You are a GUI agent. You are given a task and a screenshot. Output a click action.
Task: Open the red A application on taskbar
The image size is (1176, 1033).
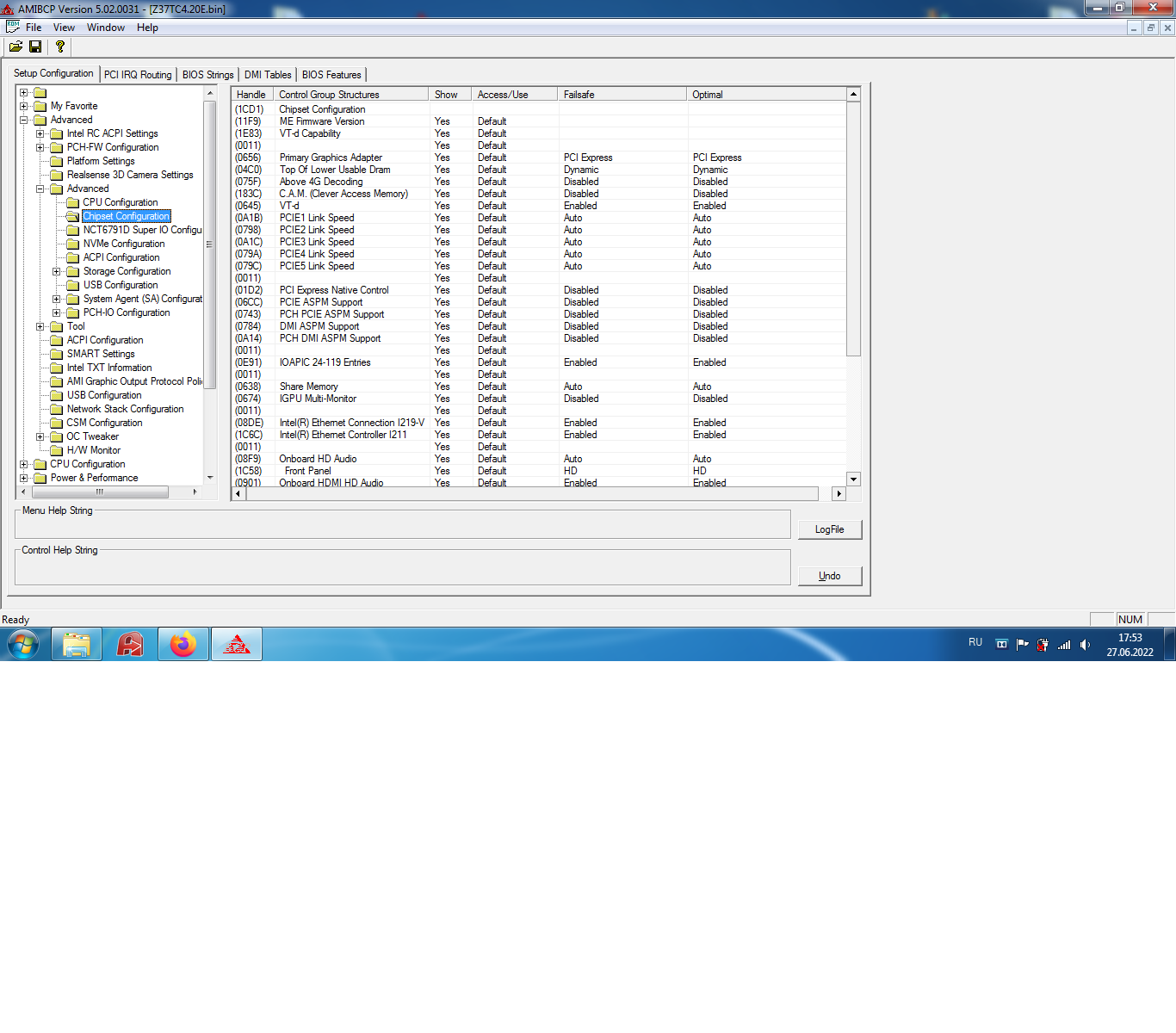point(130,644)
